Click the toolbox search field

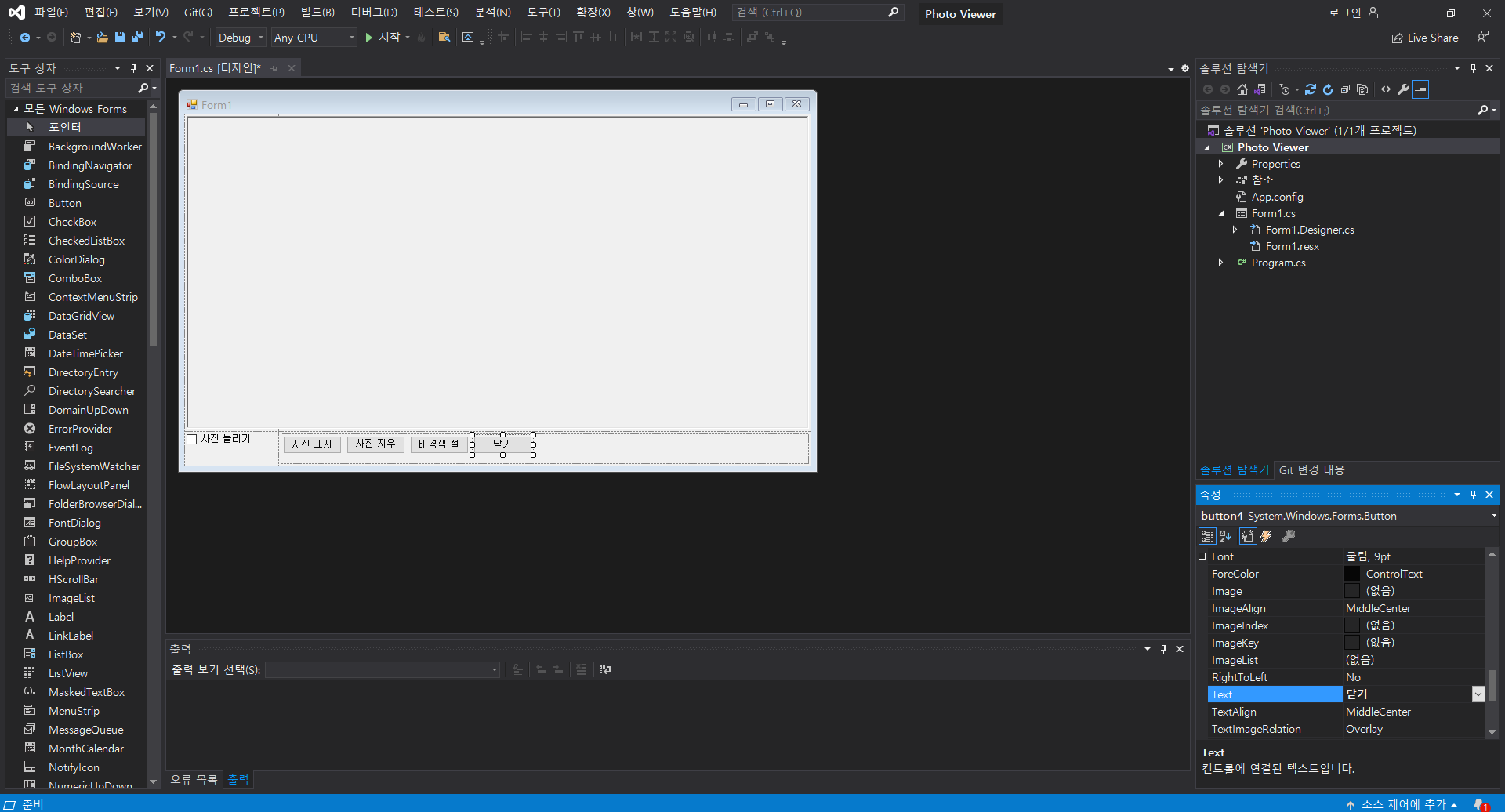tap(72, 88)
